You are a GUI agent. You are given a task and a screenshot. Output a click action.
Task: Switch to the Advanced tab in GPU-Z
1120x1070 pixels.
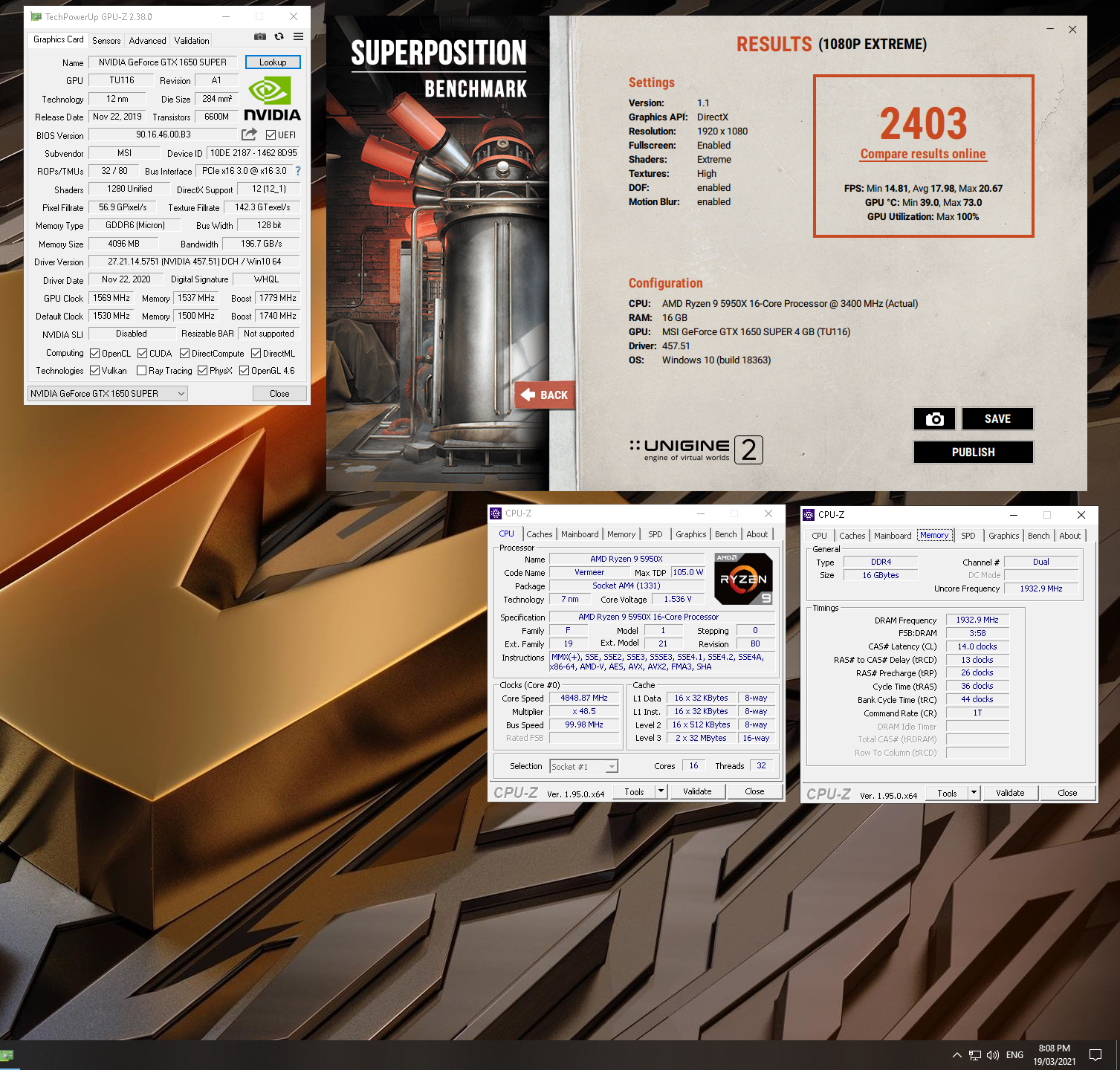(x=147, y=41)
